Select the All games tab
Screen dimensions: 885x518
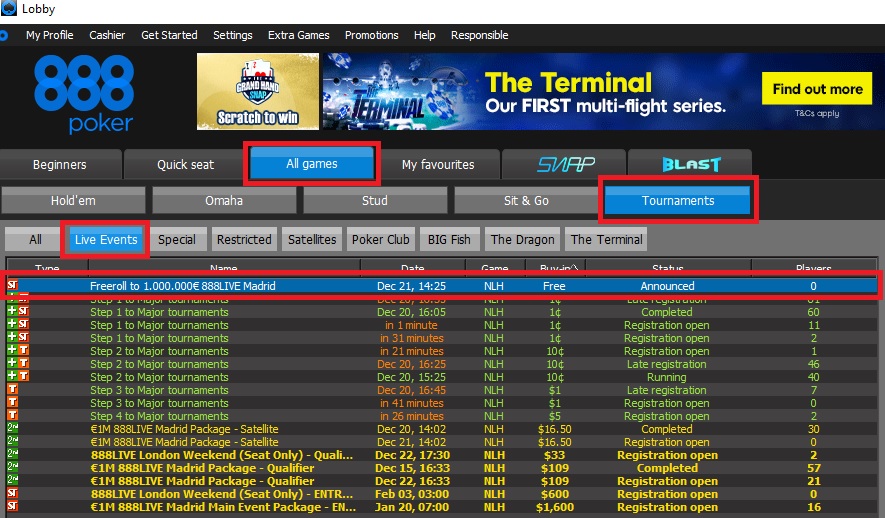click(x=312, y=164)
